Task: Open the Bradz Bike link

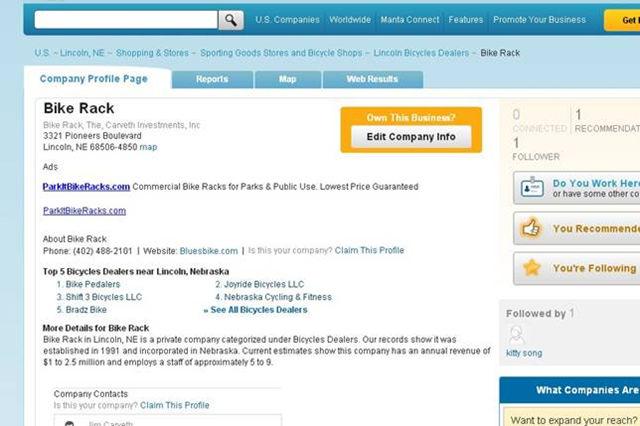Action: [x=86, y=309]
